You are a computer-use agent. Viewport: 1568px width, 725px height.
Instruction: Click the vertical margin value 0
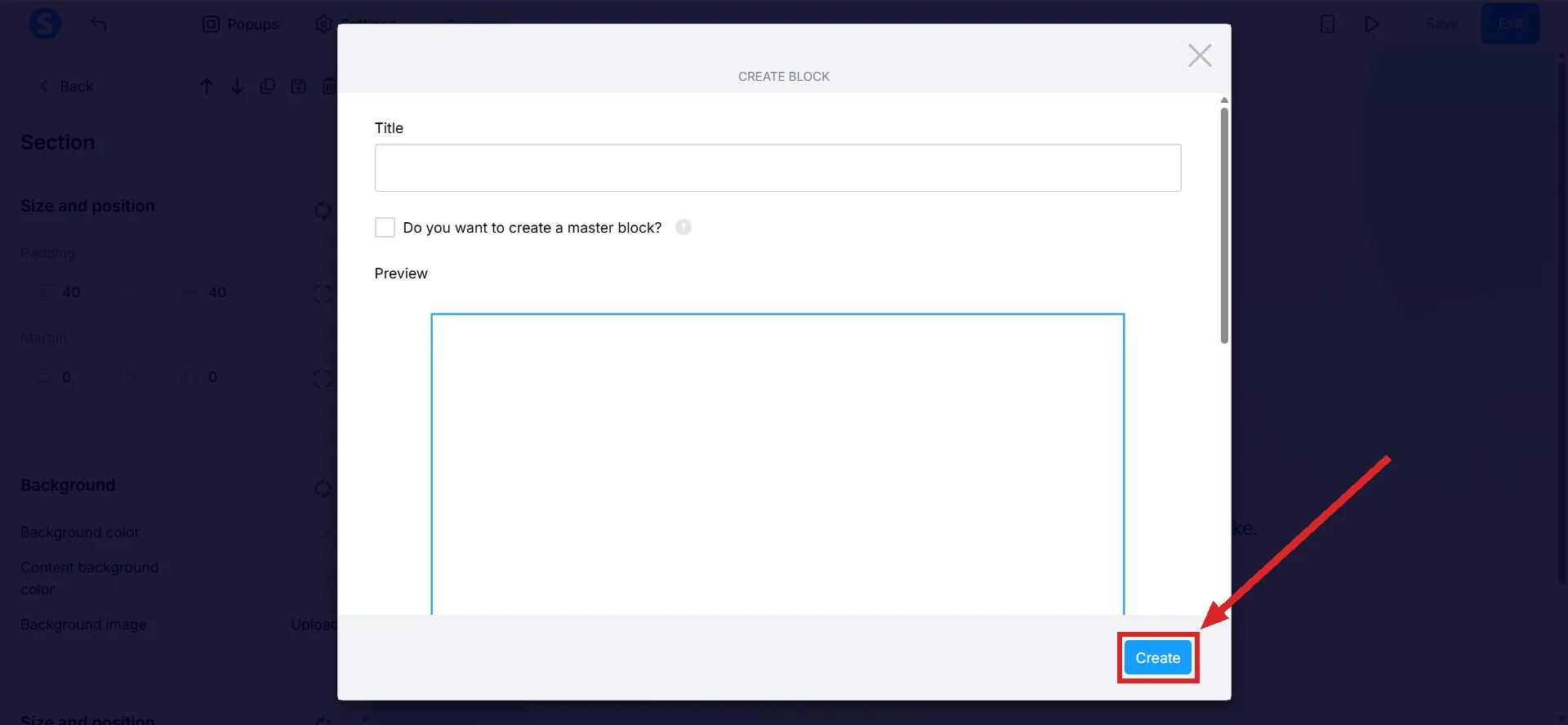(67, 377)
